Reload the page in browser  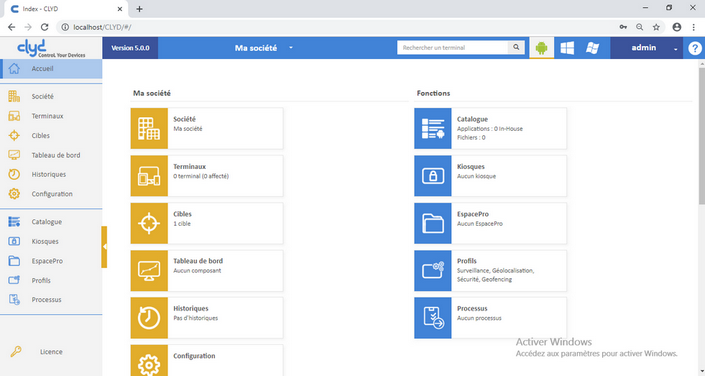pos(45,27)
